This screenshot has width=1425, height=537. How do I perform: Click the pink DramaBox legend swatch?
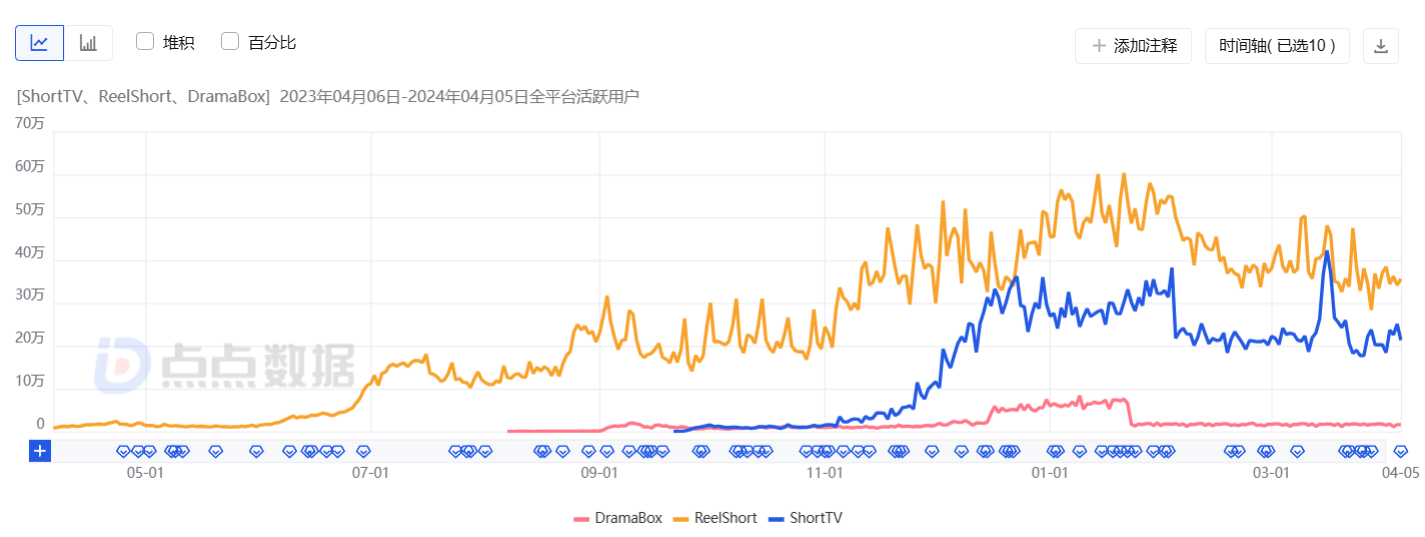click(x=581, y=518)
